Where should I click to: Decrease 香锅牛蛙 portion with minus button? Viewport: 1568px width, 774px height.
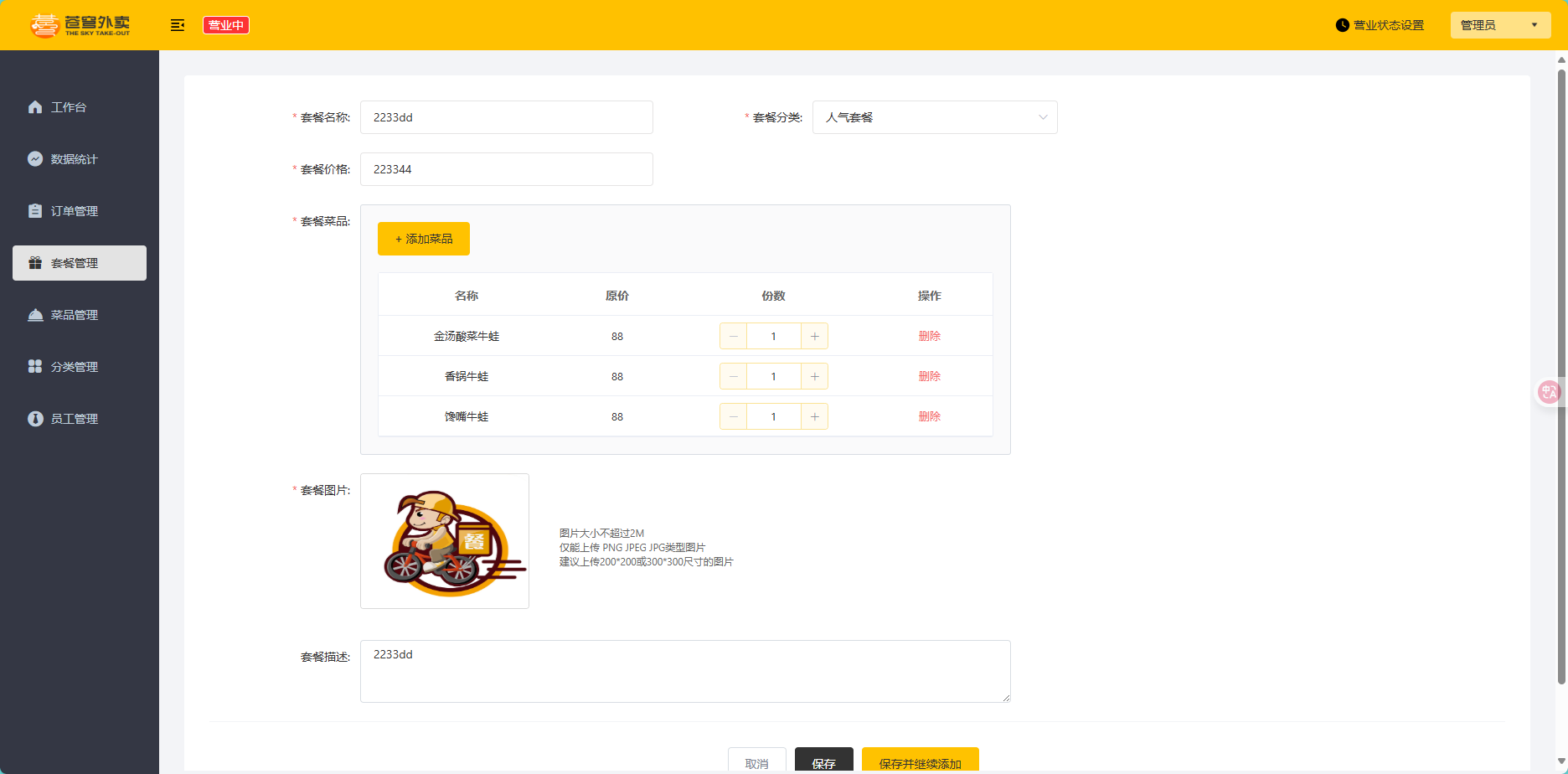click(734, 376)
